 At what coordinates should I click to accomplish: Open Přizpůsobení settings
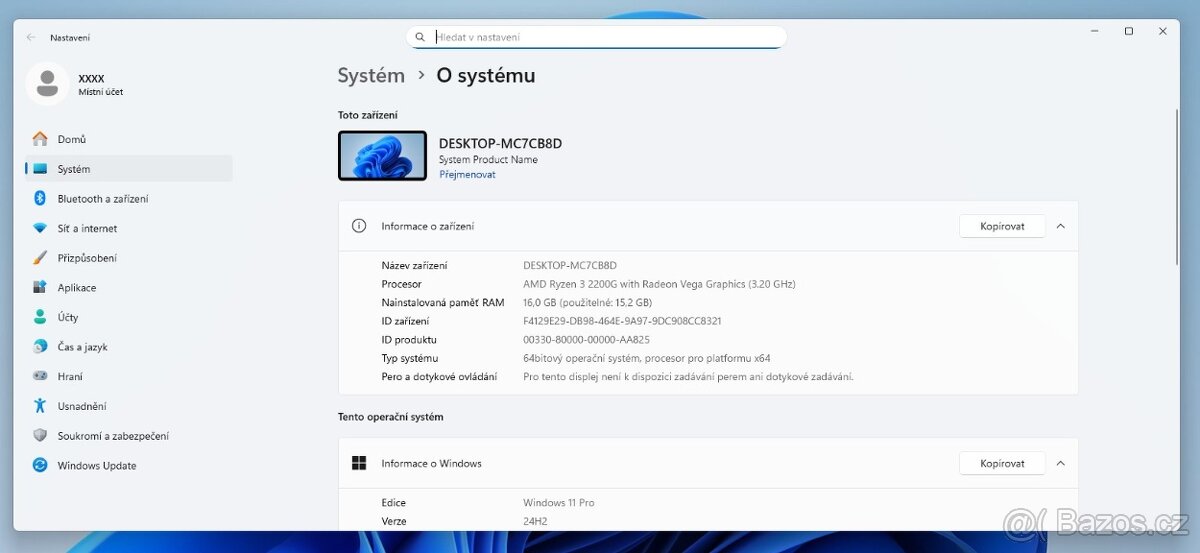tap(129, 258)
